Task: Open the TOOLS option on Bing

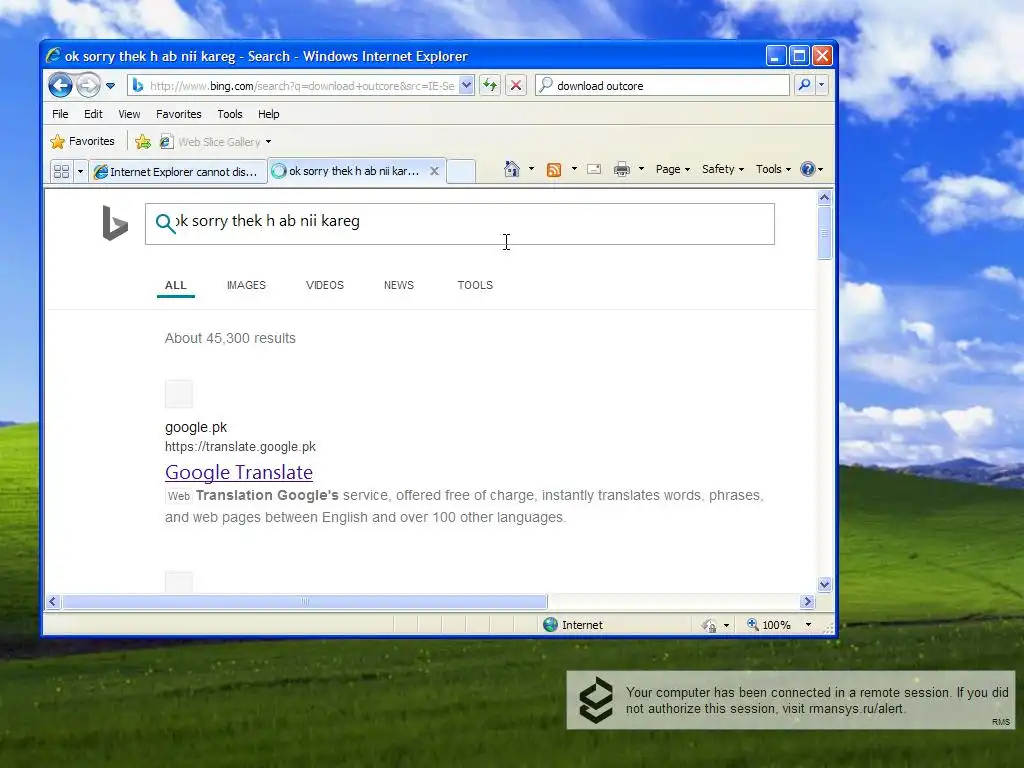Action: (x=475, y=285)
